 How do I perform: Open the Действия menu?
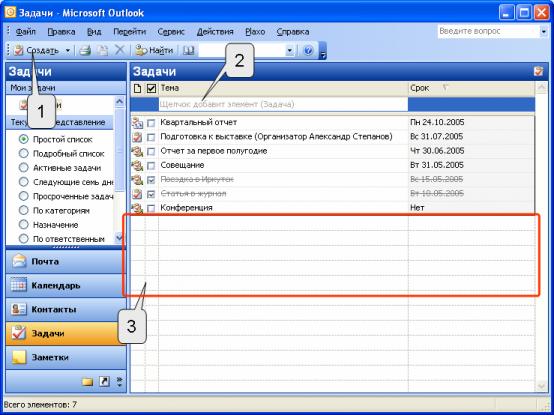tap(215, 32)
